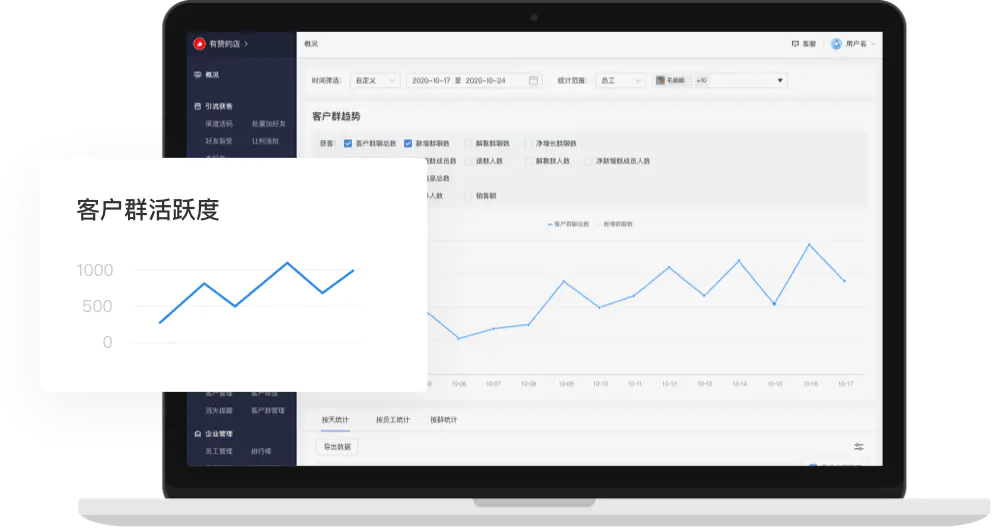Click the 企业管理 section icon

point(197,434)
